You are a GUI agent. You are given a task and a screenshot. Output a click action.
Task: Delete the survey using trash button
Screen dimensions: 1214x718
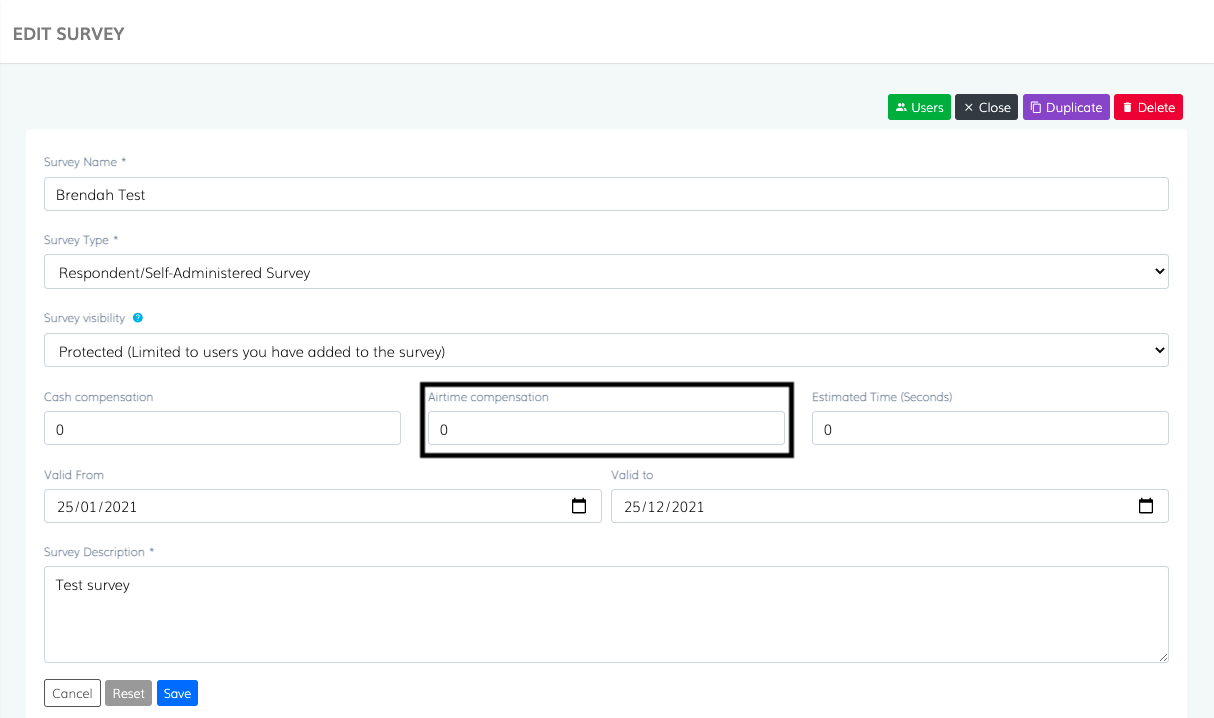point(1148,107)
